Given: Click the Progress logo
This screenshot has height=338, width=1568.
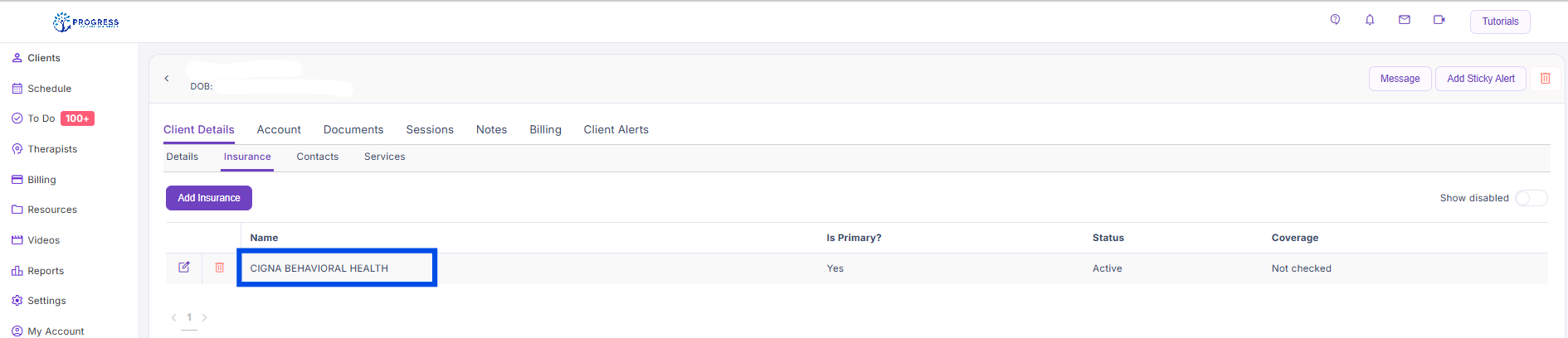Looking at the screenshot, I should [x=86, y=22].
